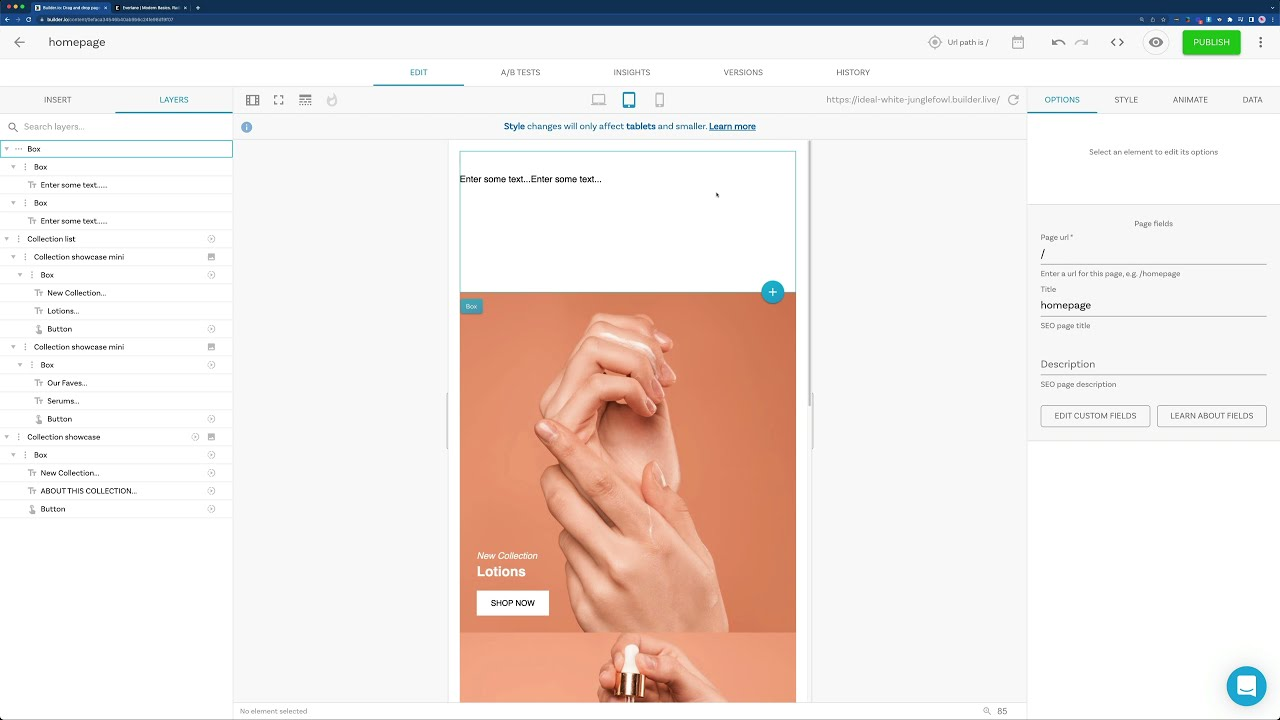Click the rows outline icon in the canvas toolbar

click(x=305, y=100)
